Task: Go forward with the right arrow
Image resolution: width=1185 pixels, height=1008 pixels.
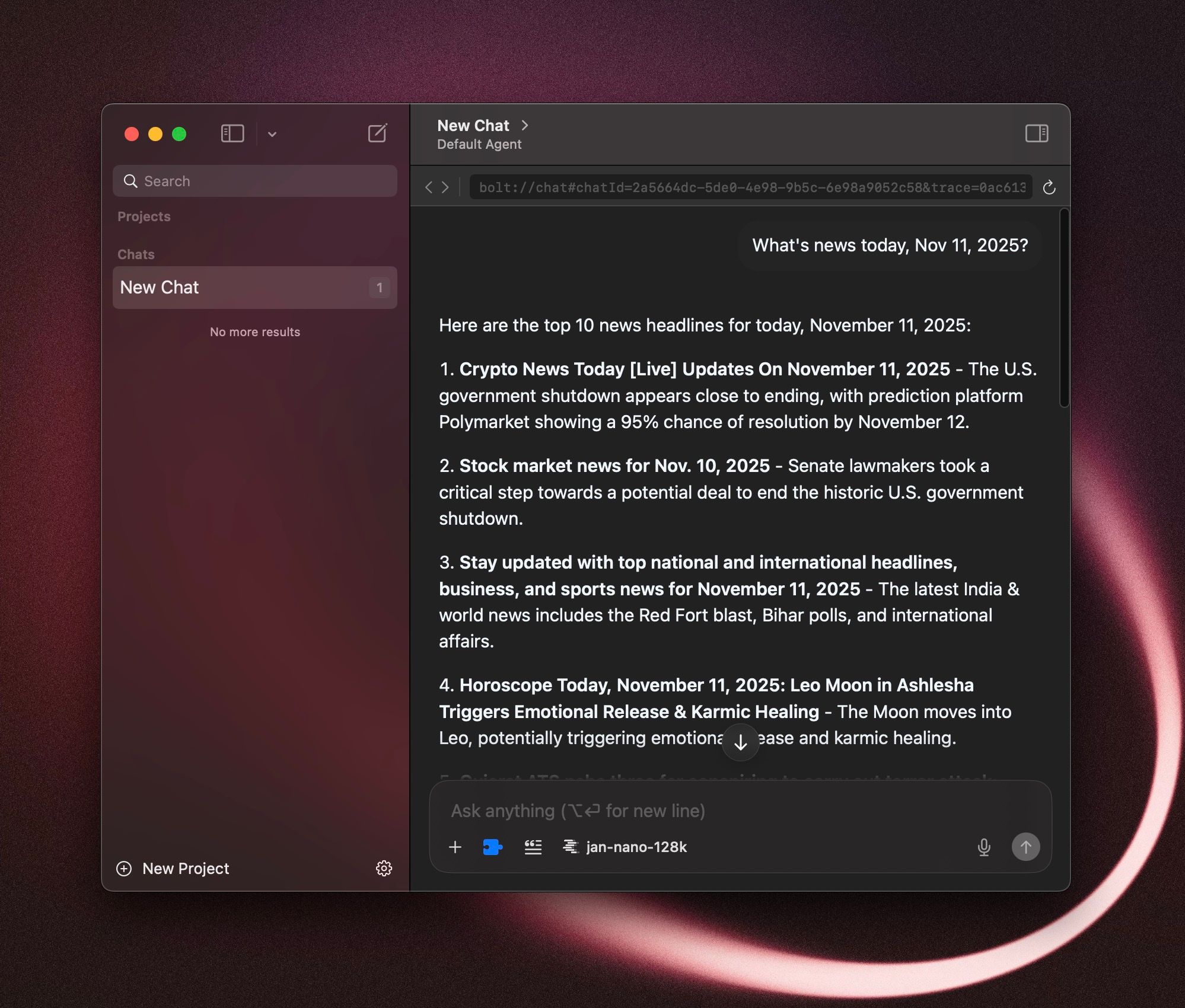Action: click(x=445, y=187)
